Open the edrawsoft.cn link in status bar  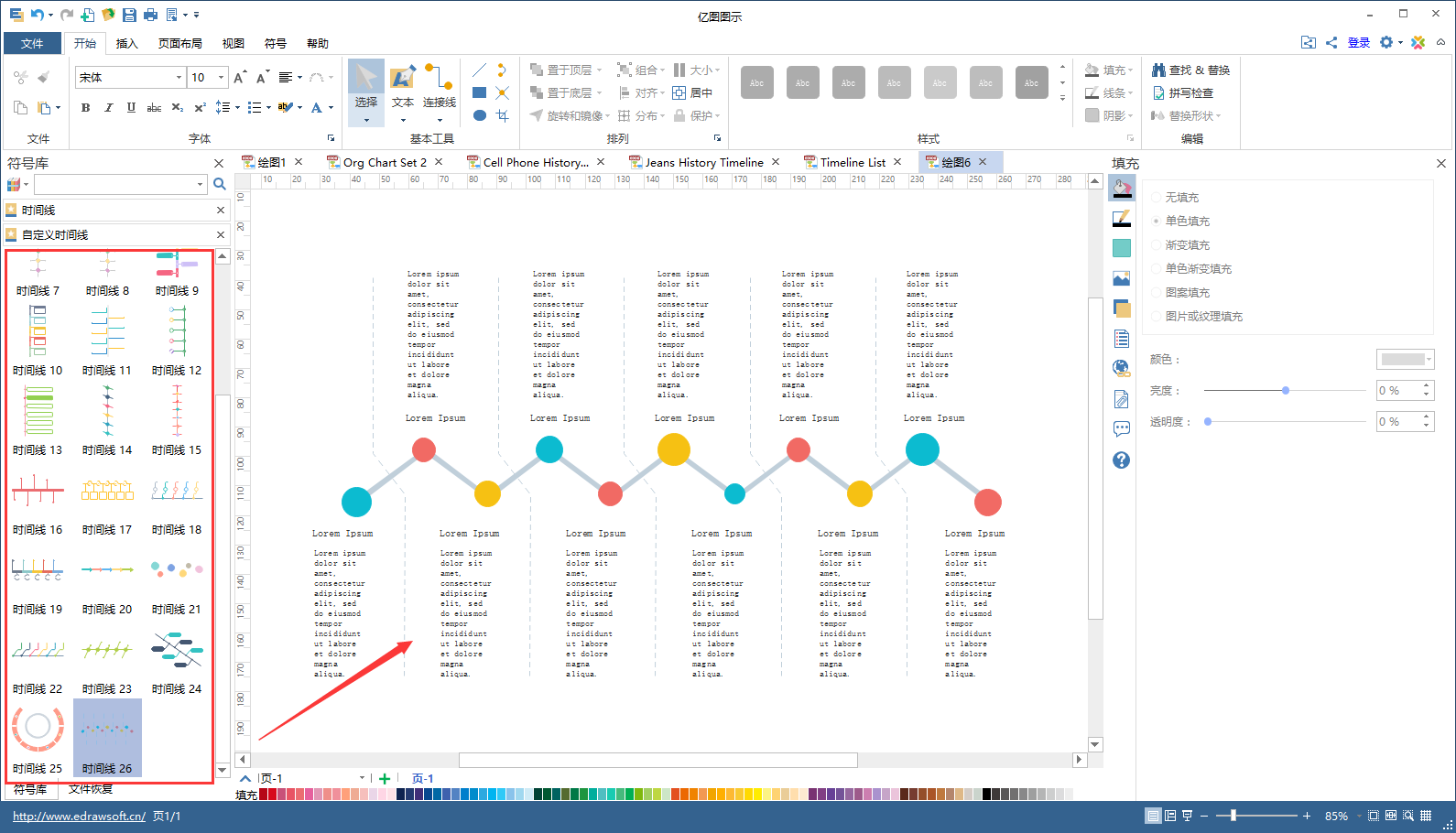[79, 816]
